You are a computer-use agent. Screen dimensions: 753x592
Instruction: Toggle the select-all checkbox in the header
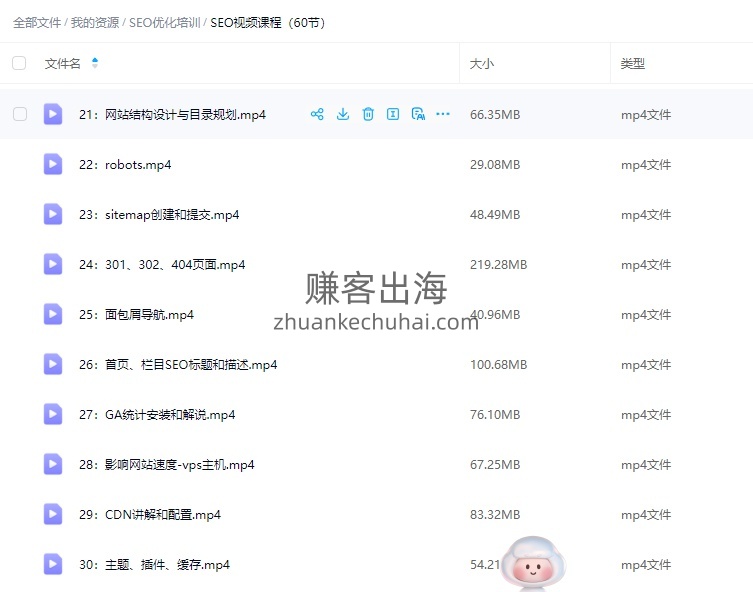click(19, 63)
